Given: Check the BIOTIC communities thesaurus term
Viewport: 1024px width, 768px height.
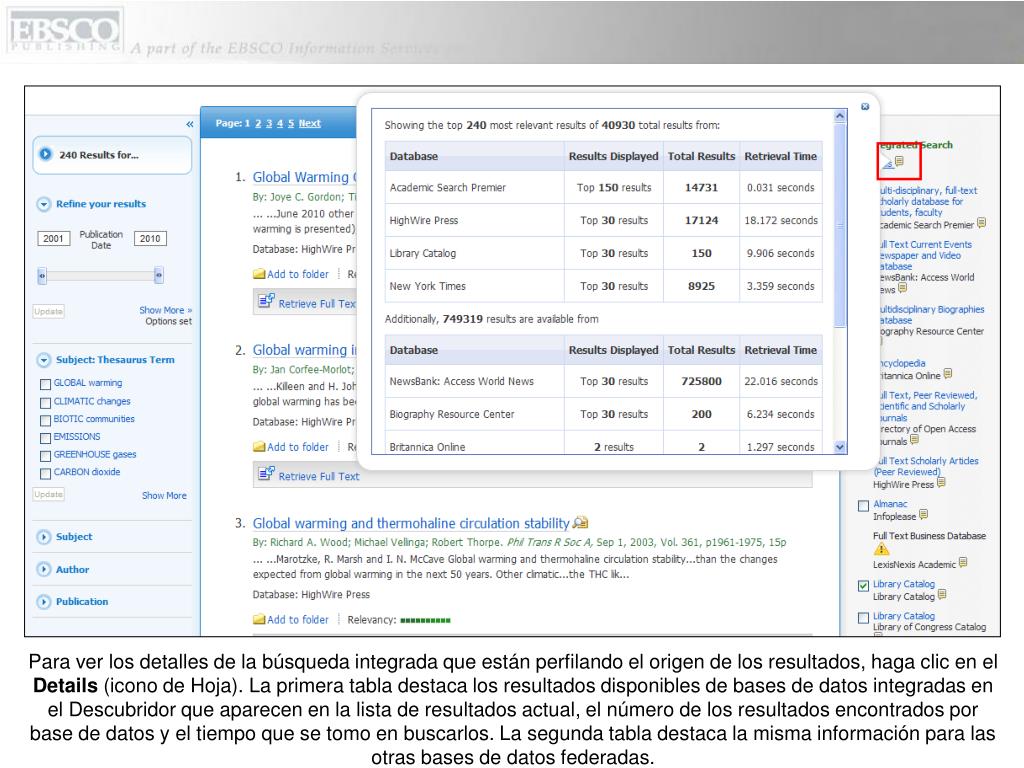Looking at the screenshot, I should [x=45, y=420].
